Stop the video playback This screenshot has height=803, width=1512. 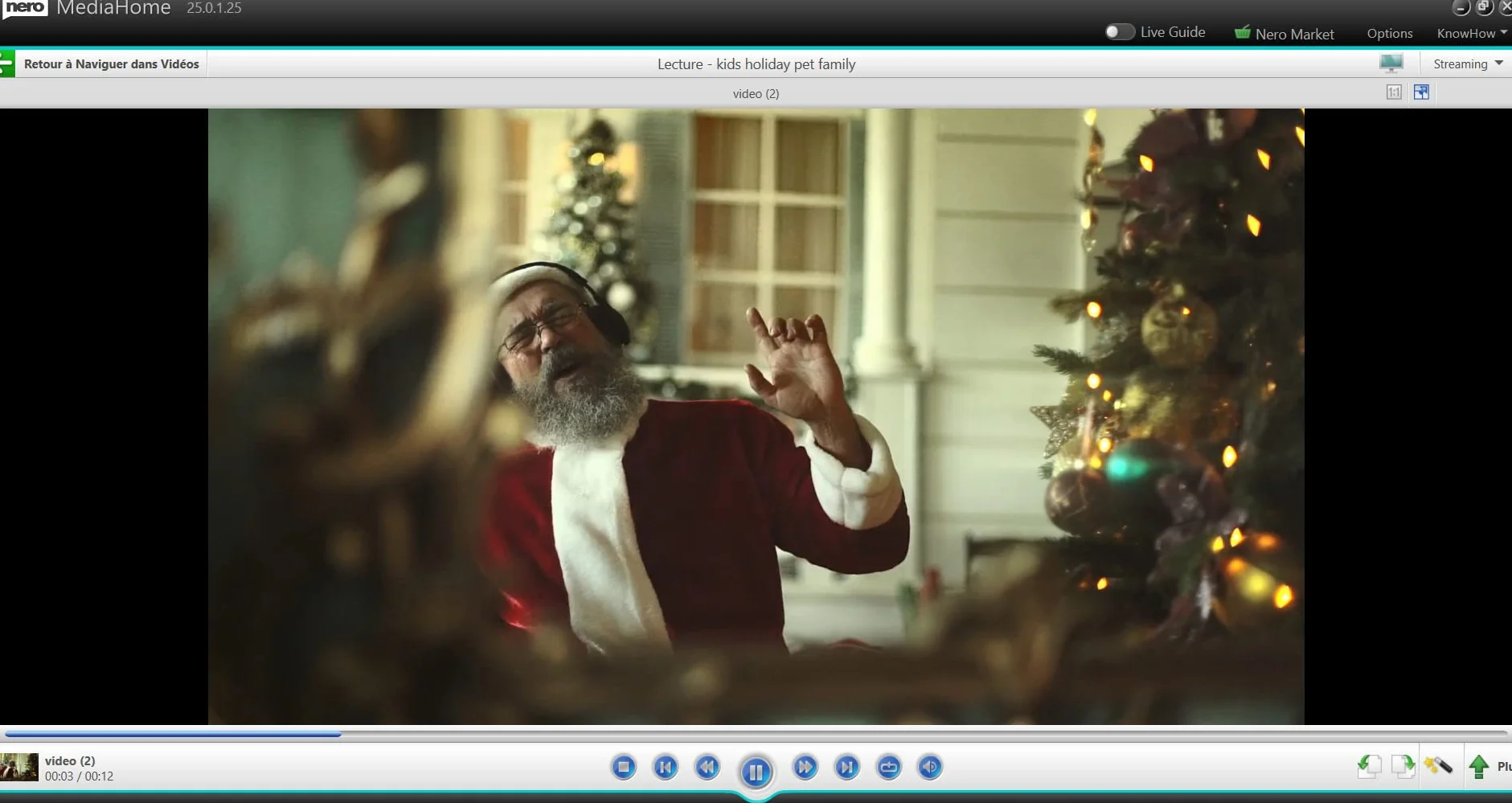tap(623, 767)
